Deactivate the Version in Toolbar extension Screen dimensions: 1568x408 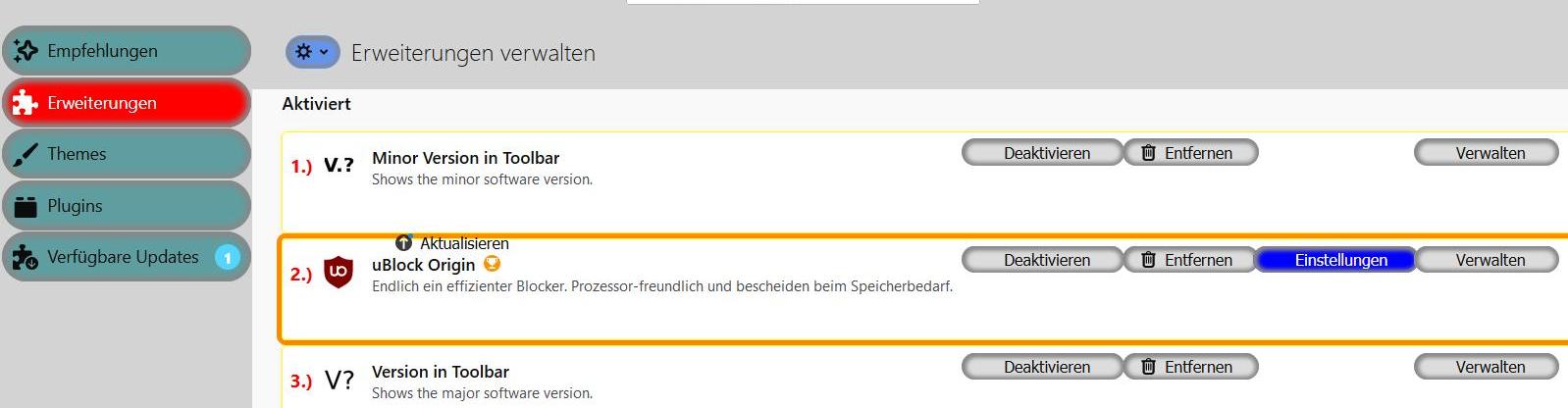(x=1041, y=367)
